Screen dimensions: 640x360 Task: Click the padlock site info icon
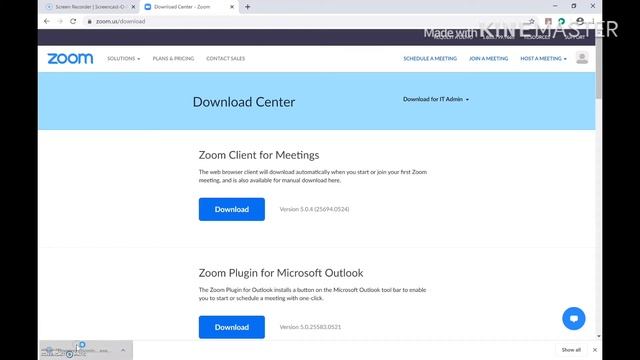click(89, 21)
